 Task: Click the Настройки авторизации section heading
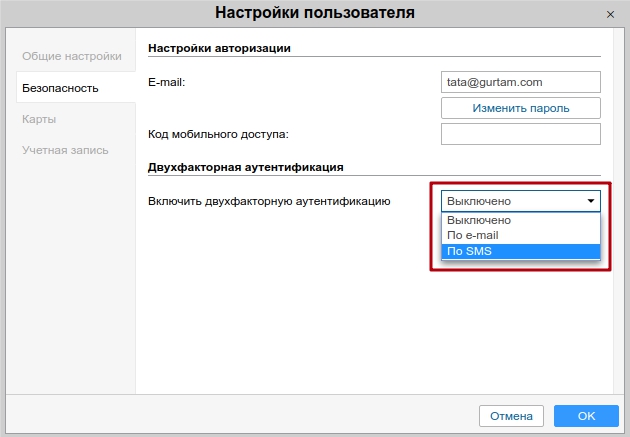click(x=219, y=48)
